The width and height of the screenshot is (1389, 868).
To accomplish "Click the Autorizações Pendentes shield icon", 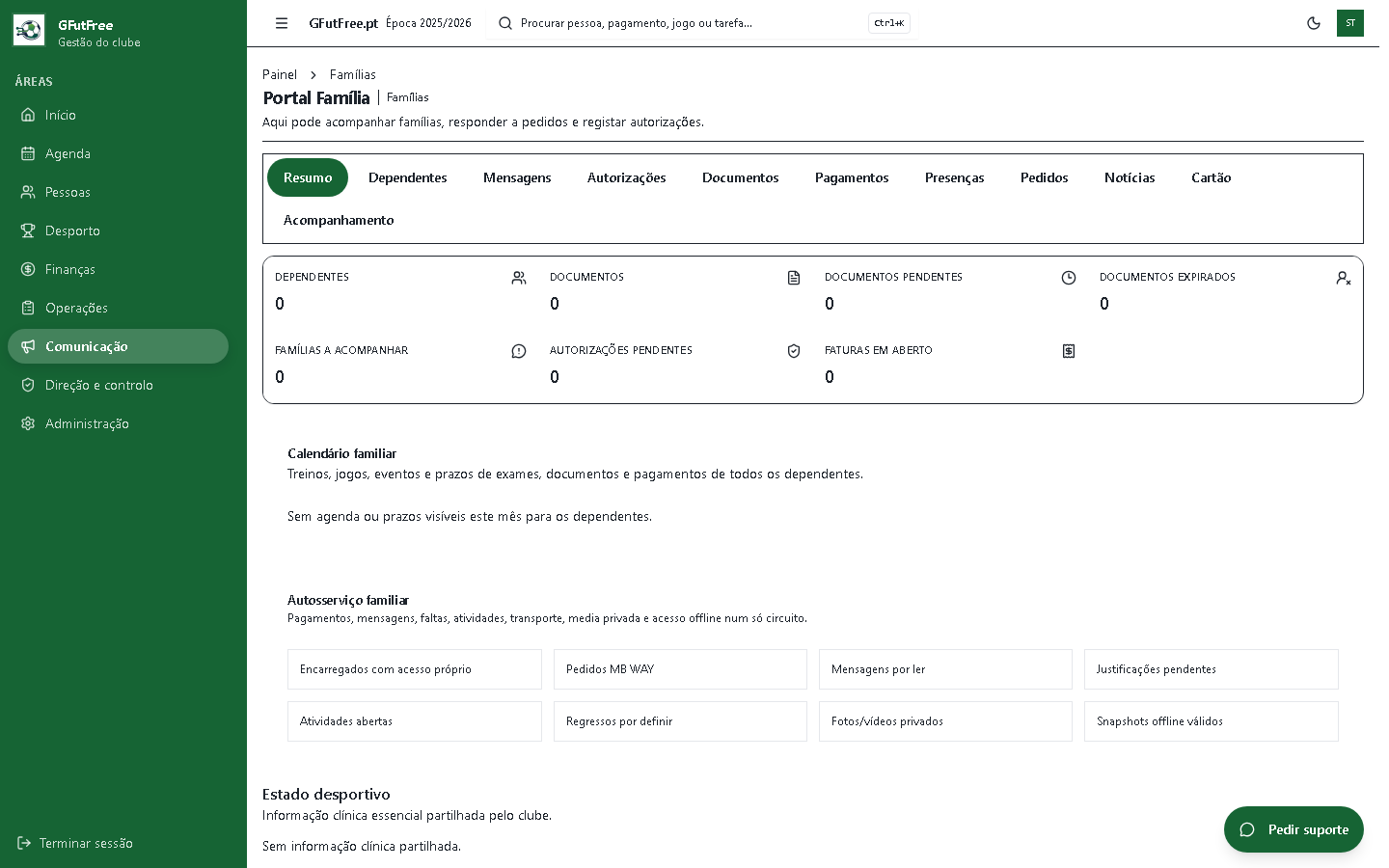I will coord(794,351).
